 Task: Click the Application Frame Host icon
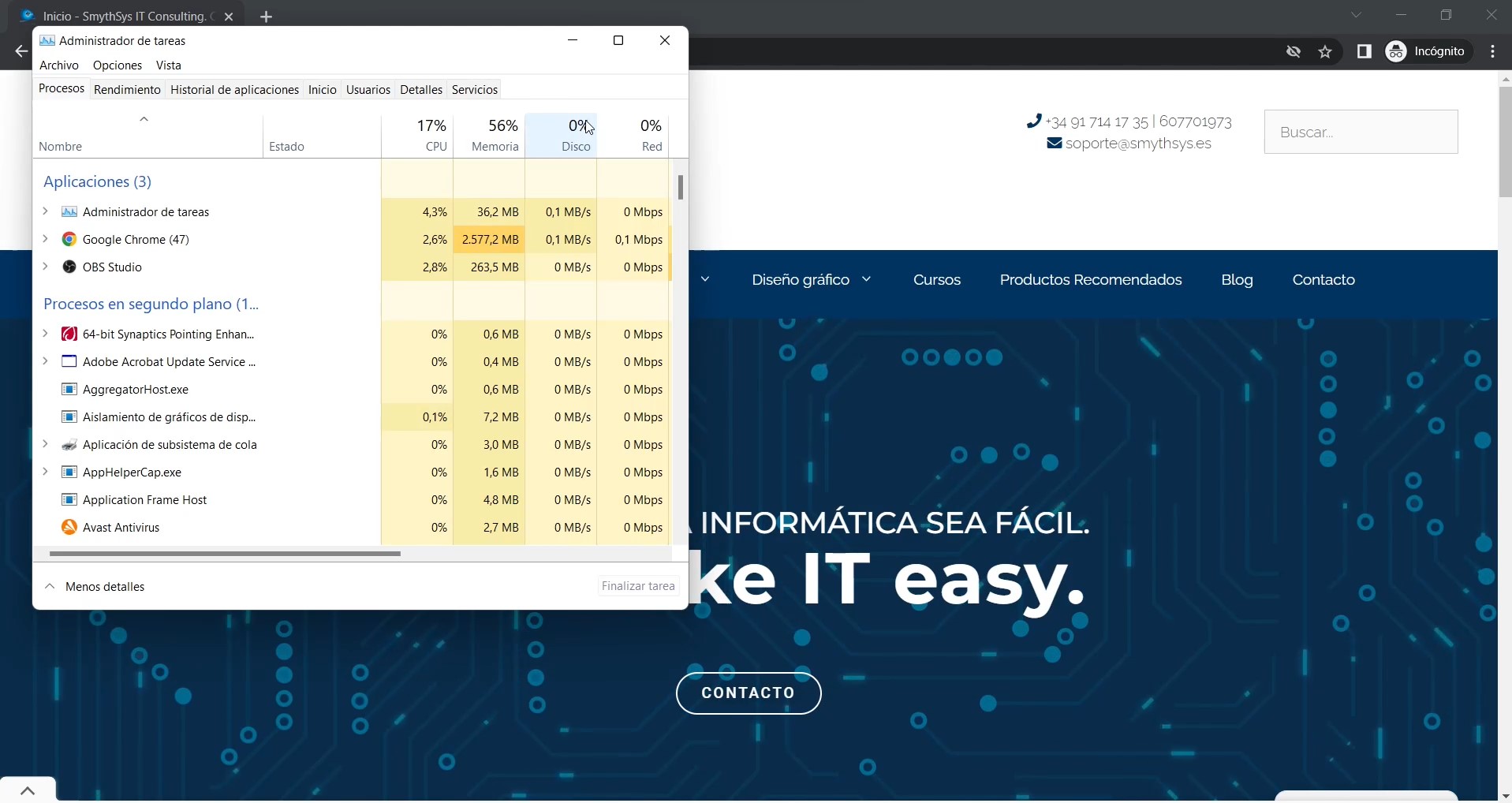69,500
